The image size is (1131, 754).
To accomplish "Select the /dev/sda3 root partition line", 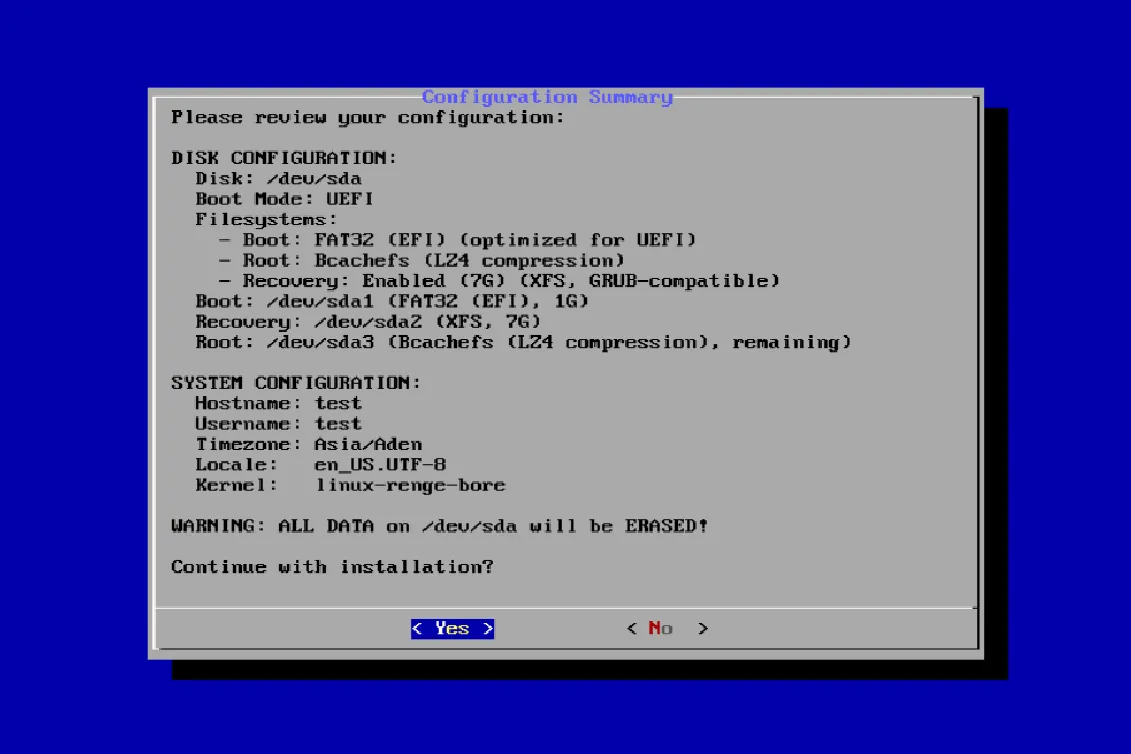I will [523, 343].
